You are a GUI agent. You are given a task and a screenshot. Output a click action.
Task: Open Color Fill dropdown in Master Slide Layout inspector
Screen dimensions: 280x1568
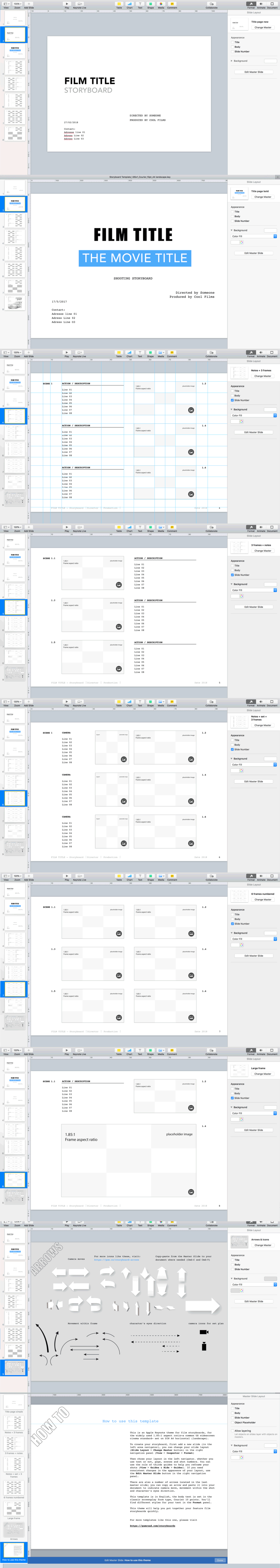coord(254,1452)
